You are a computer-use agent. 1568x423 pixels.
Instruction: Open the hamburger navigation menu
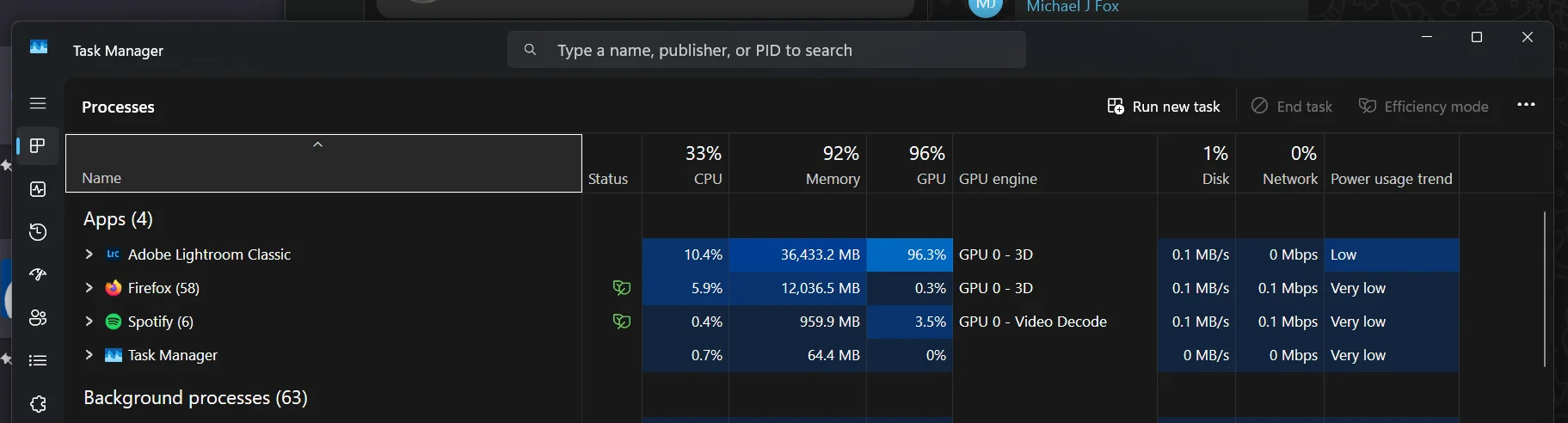tap(38, 103)
